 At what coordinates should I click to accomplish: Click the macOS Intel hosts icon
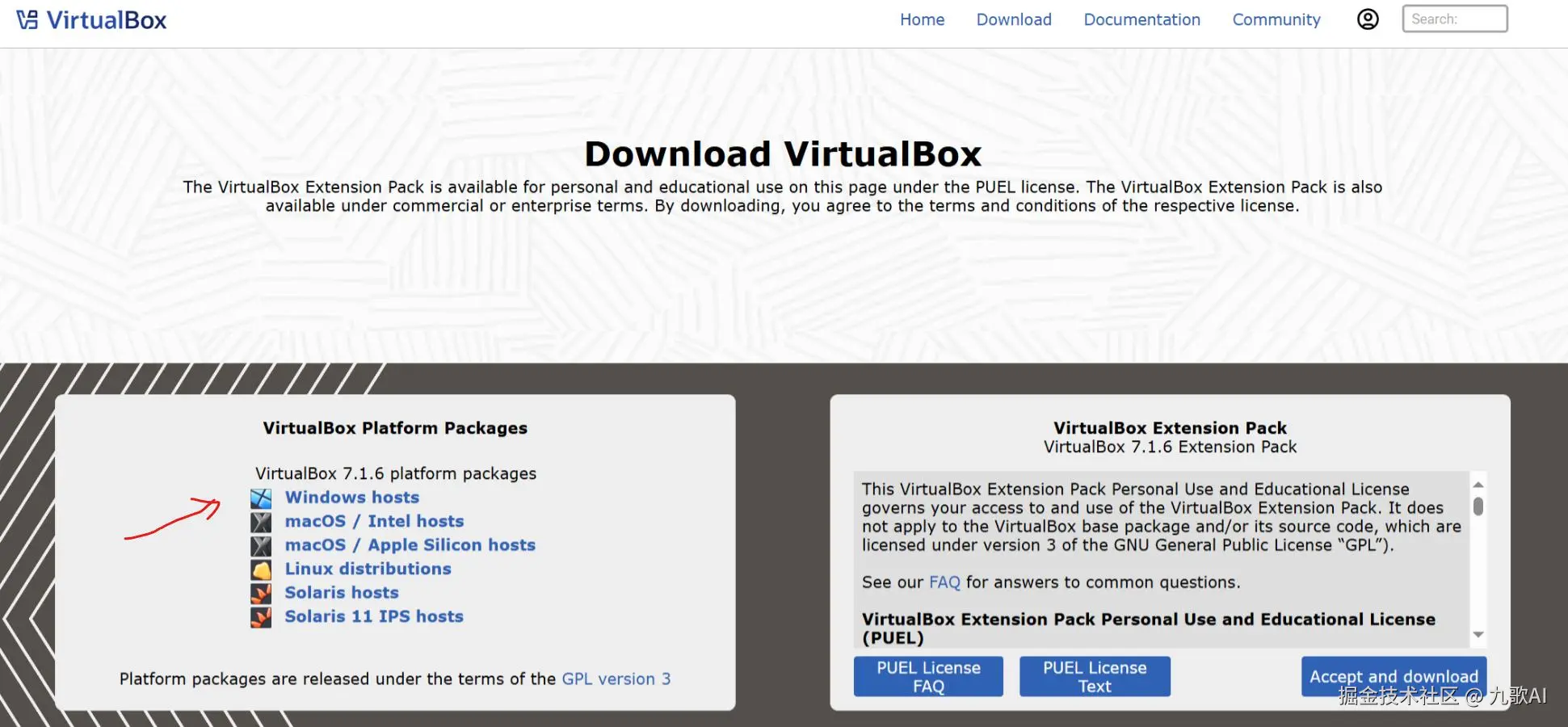tap(261, 522)
